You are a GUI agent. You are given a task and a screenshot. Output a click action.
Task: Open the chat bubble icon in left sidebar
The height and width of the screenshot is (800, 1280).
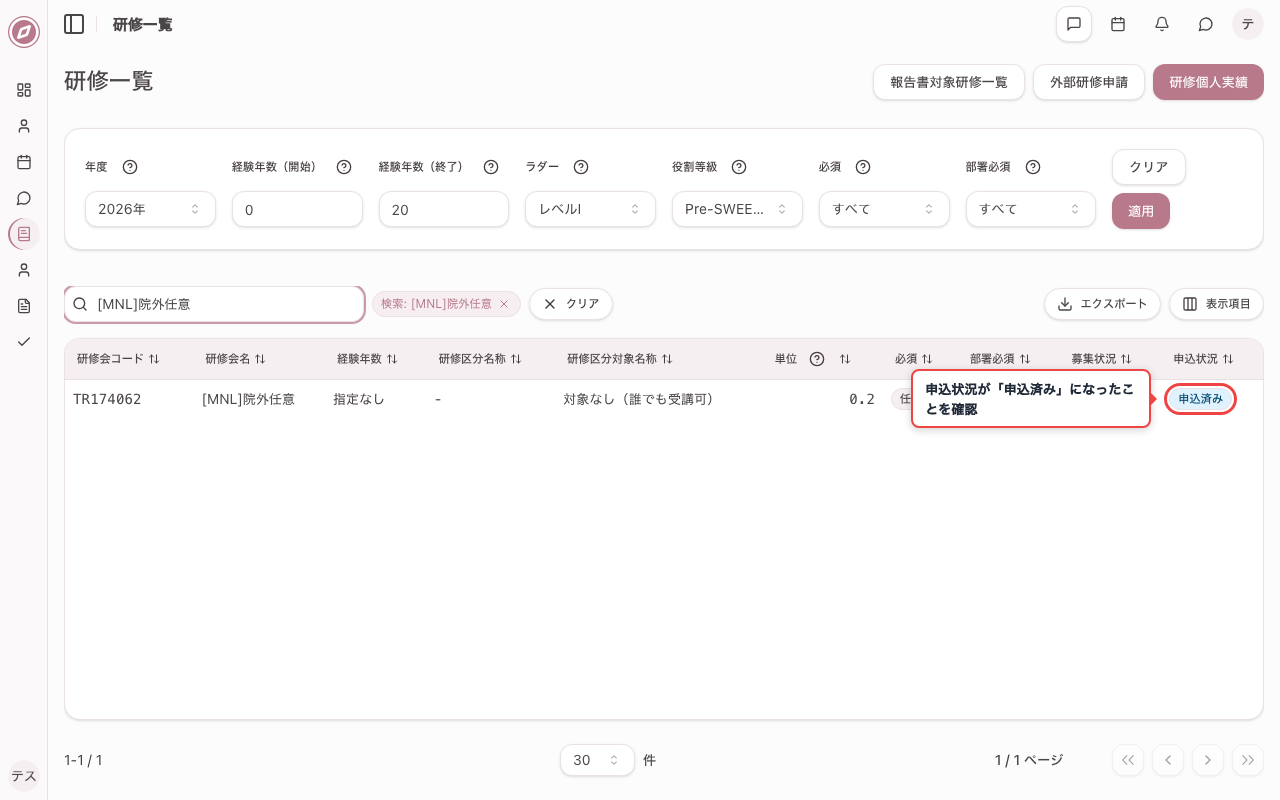pos(24,198)
